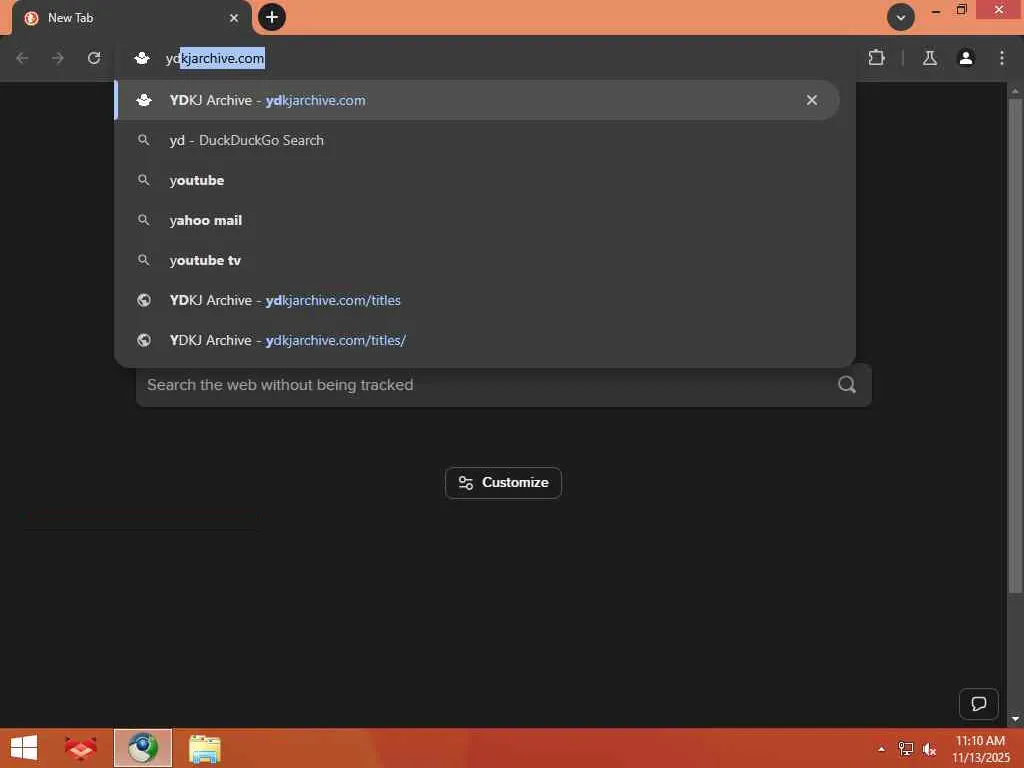Image resolution: width=1024 pixels, height=768 pixels.
Task: Open the Customize button
Action: (x=503, y=483)
